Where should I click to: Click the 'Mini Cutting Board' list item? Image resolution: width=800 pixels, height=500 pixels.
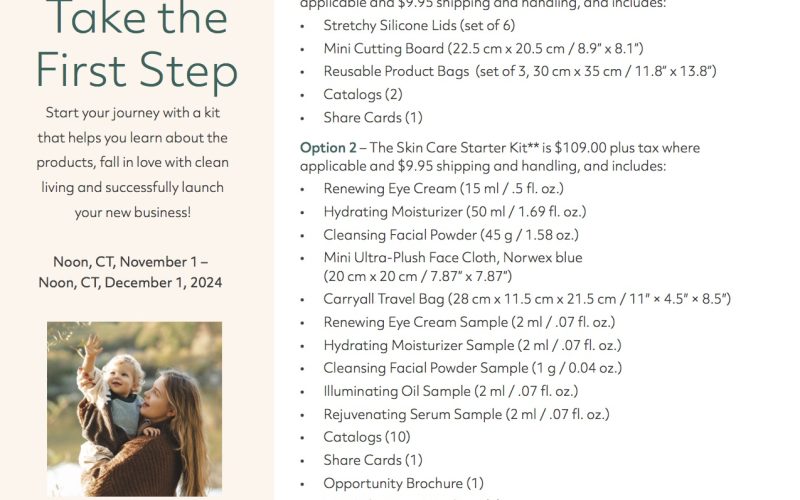(x=483, y=48)
